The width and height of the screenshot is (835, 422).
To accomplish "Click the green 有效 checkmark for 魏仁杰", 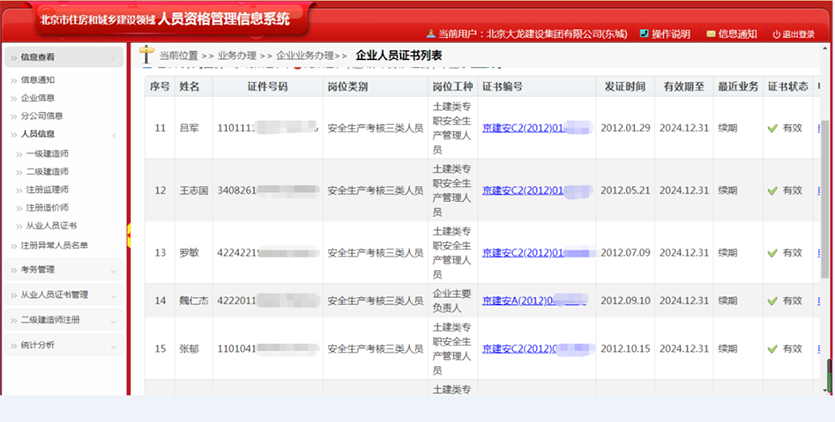I will [x=772, y=300].
